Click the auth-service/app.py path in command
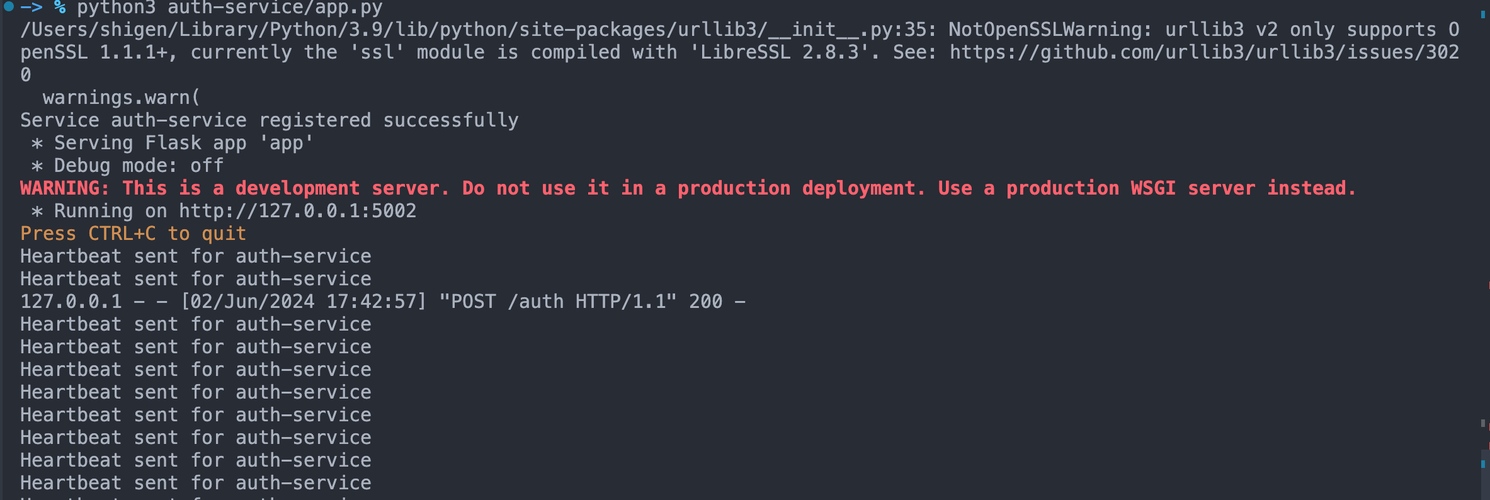Screen dimensions: 1490x500 (x=275, y=6)
